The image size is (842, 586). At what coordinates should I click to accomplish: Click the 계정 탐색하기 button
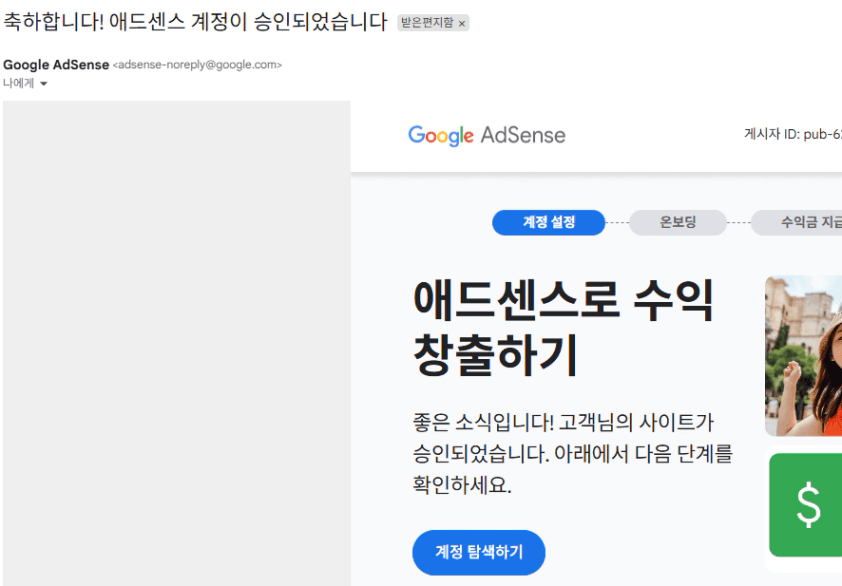[478, 552]
